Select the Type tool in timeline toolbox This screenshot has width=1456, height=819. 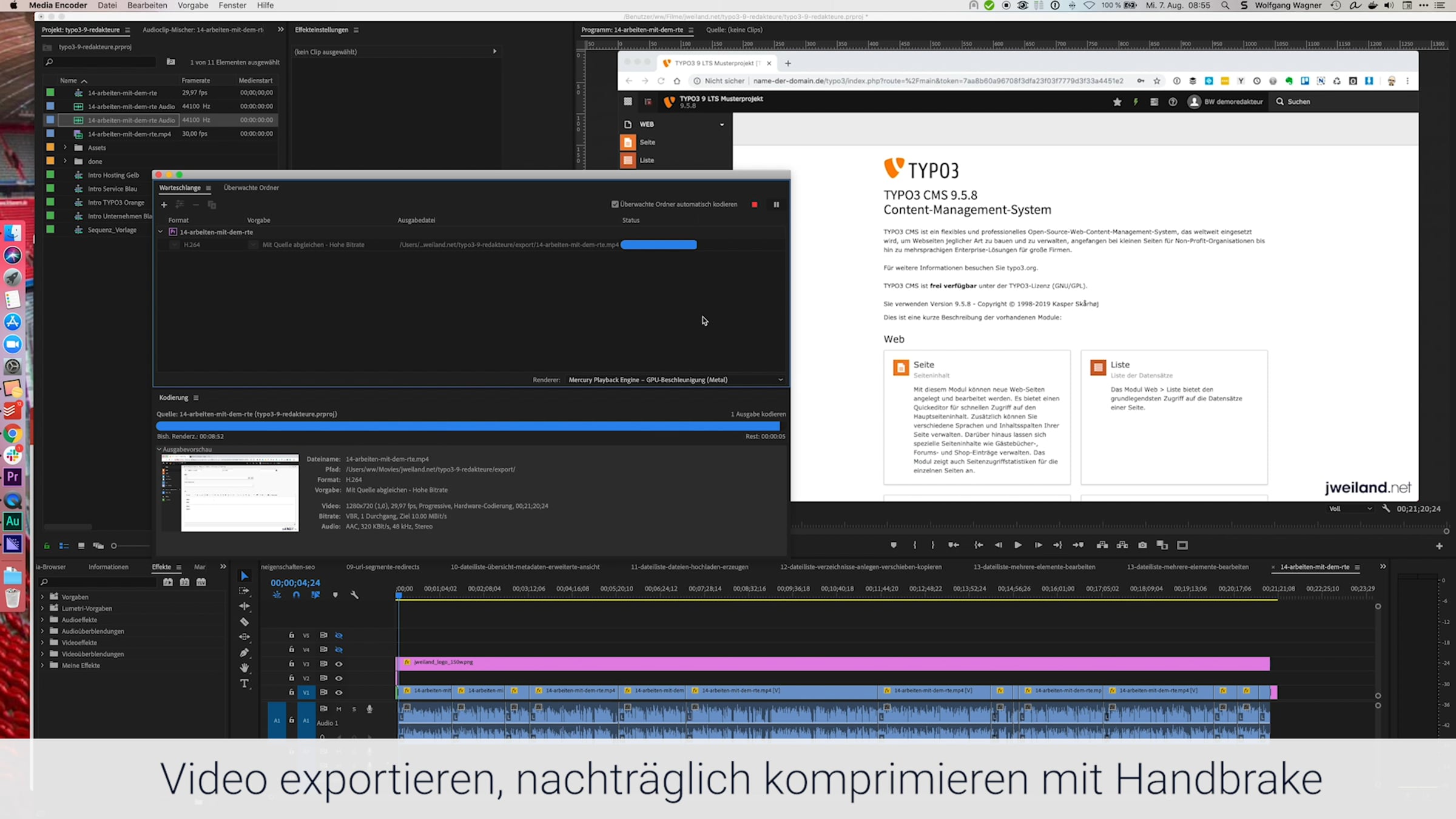pyautogui.click(x=244, y=684)
